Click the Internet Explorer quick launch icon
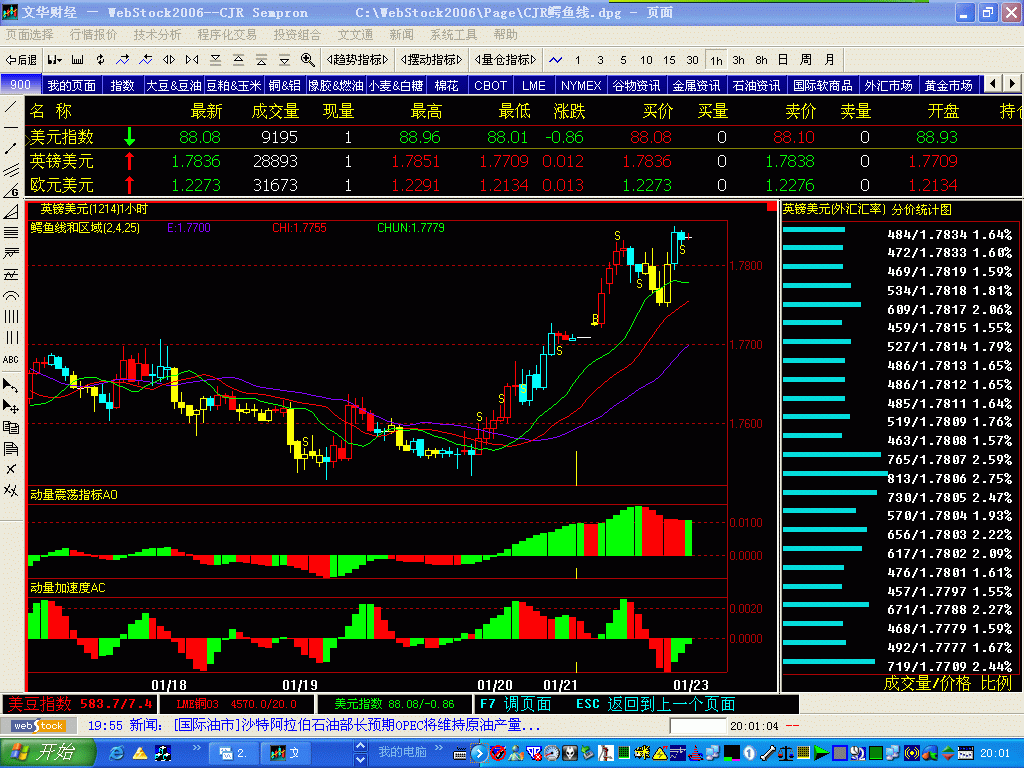This screenshot has width=1024, height=768. (x=116, y=753)
